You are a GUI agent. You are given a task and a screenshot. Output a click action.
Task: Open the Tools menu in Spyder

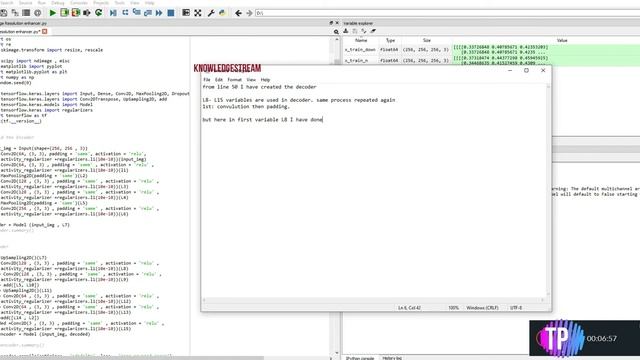[x=120, y=2]
